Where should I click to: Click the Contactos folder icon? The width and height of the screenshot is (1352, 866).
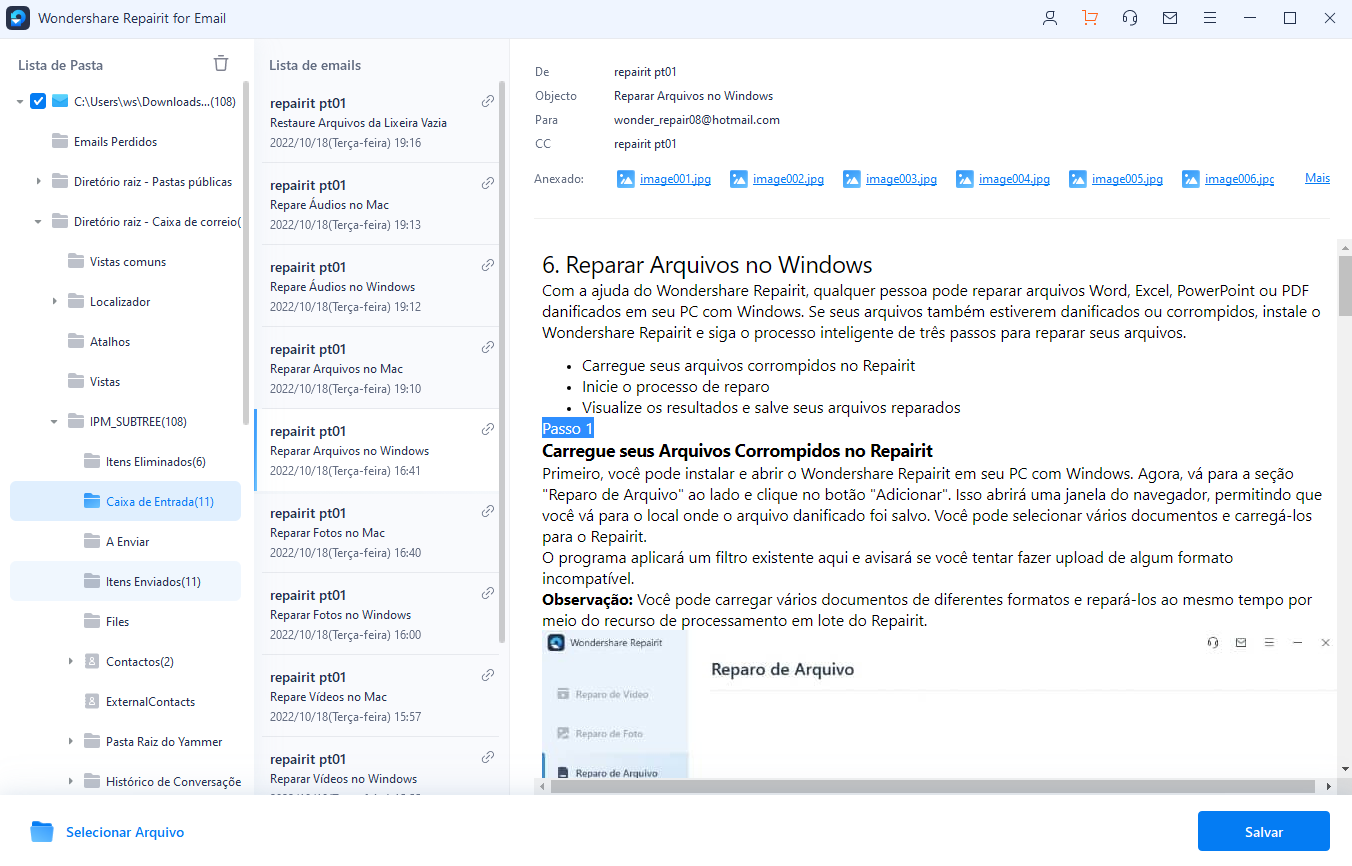[92, 661]
